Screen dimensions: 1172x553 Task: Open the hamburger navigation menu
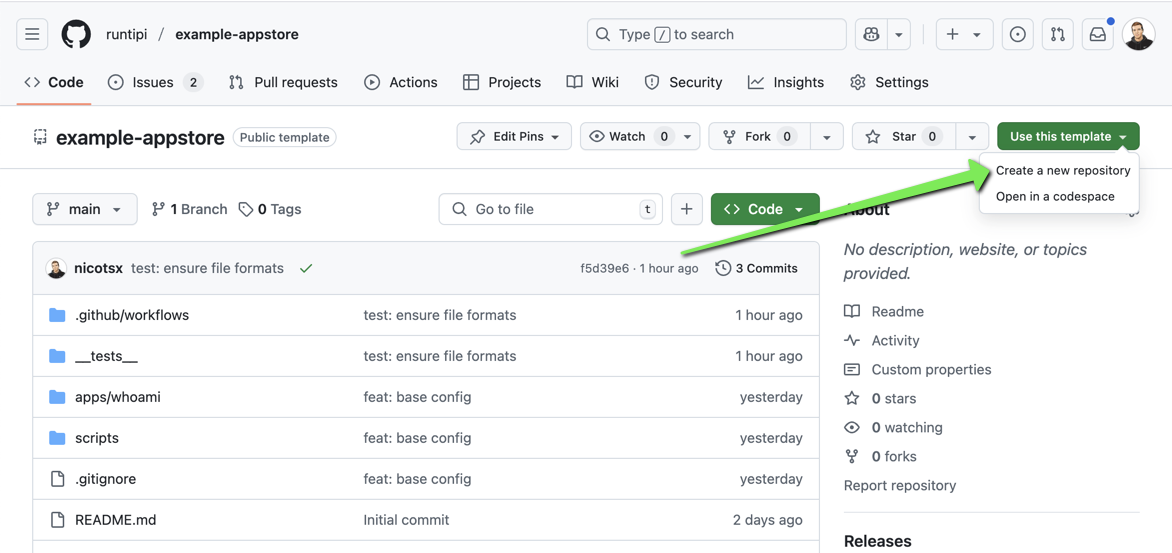pos(32,34)
